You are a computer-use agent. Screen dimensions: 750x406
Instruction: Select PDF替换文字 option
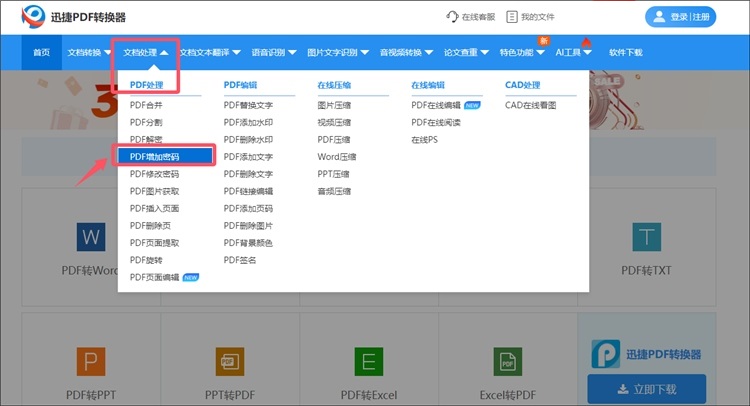[x=248, y=105]
